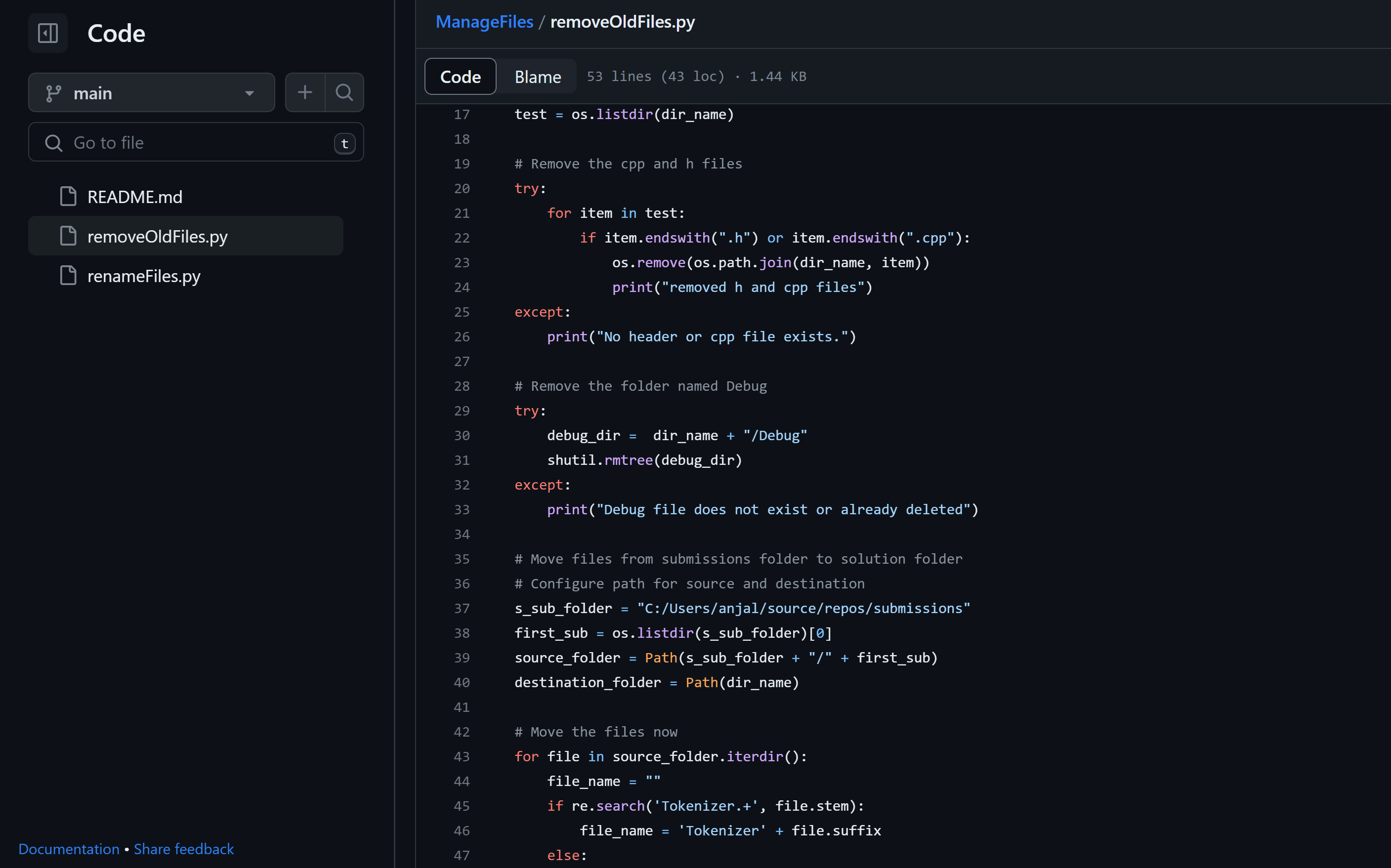1391x868 pixels.
Task: Click the removeOldFiles.py file icon
Action: click(68, 237)
